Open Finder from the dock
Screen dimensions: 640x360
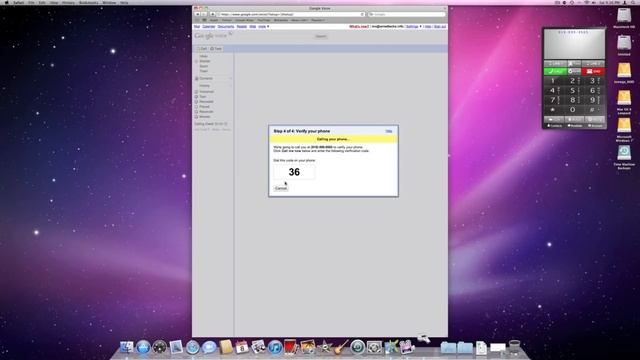point(127,347)
